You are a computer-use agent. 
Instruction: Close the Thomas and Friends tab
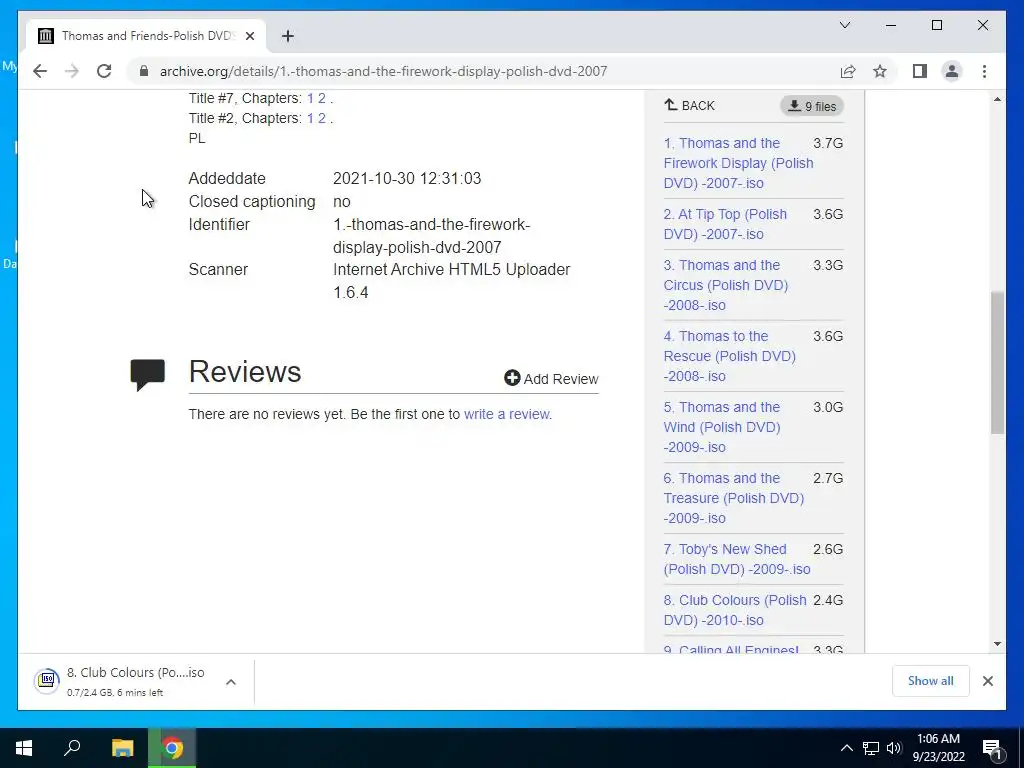click(249, 36)
